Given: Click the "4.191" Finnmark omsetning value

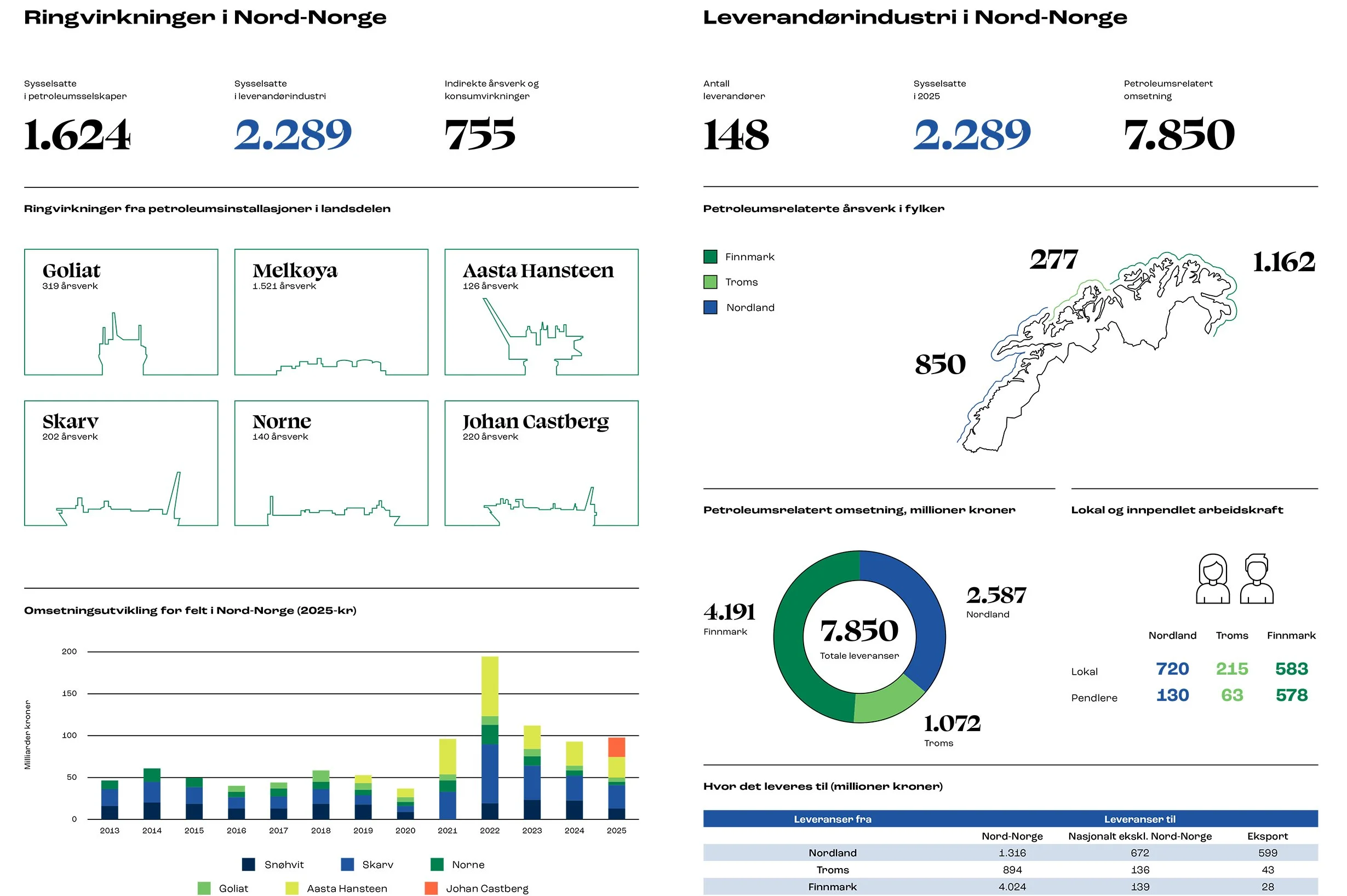Looking at the screenshot, I should tap(729, 612).
